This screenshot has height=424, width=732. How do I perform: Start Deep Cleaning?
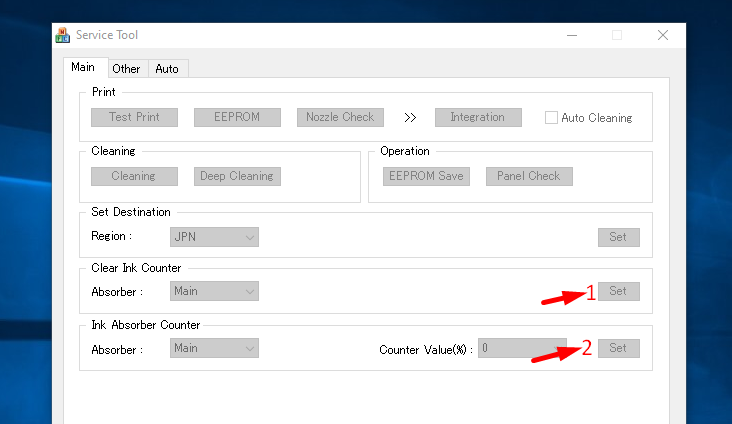237,176
